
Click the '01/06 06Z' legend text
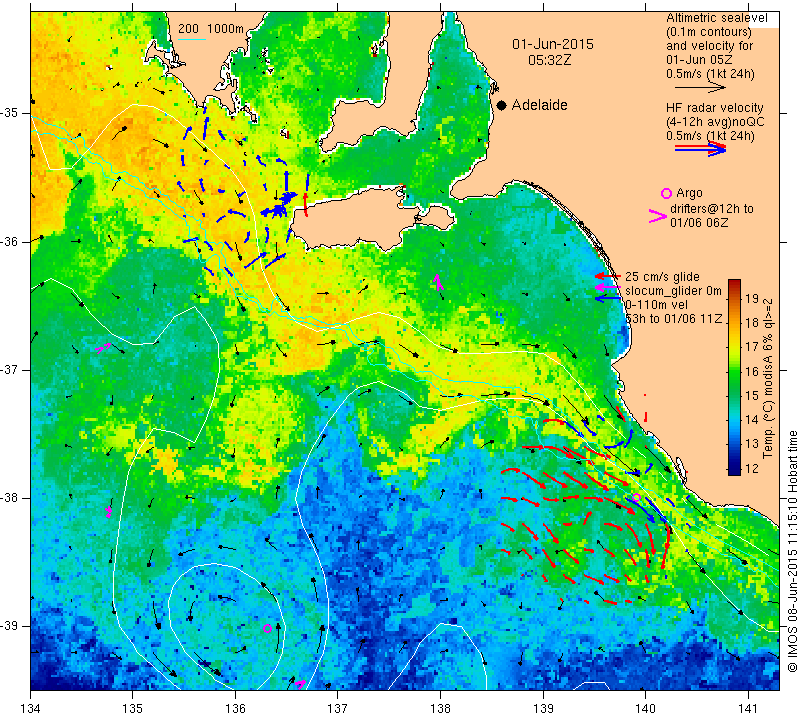(699, 223)
